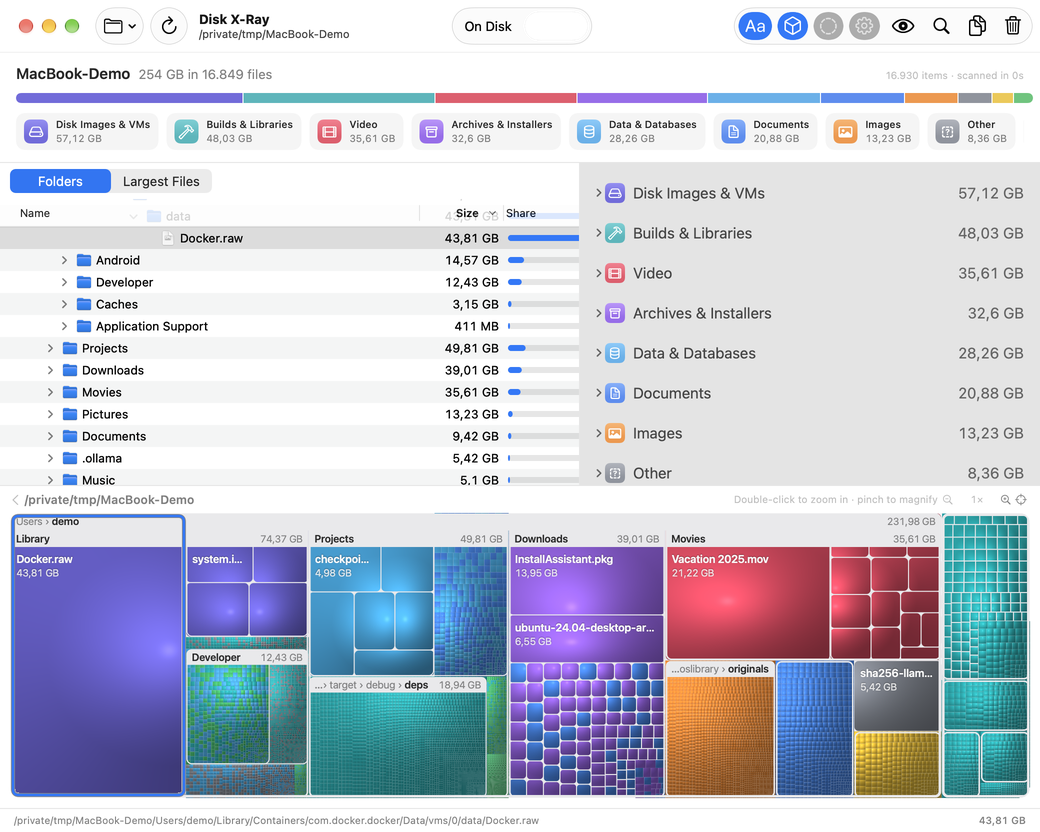Click the treemap zoom-in magnifier icon
The height and width of the screenshot is (832, 1040).
(x=1006, y=500)
